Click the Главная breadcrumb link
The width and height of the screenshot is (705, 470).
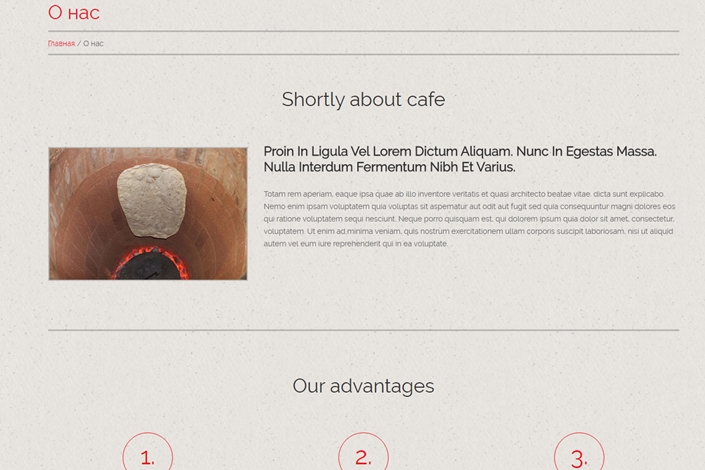(x=61, y=44)
